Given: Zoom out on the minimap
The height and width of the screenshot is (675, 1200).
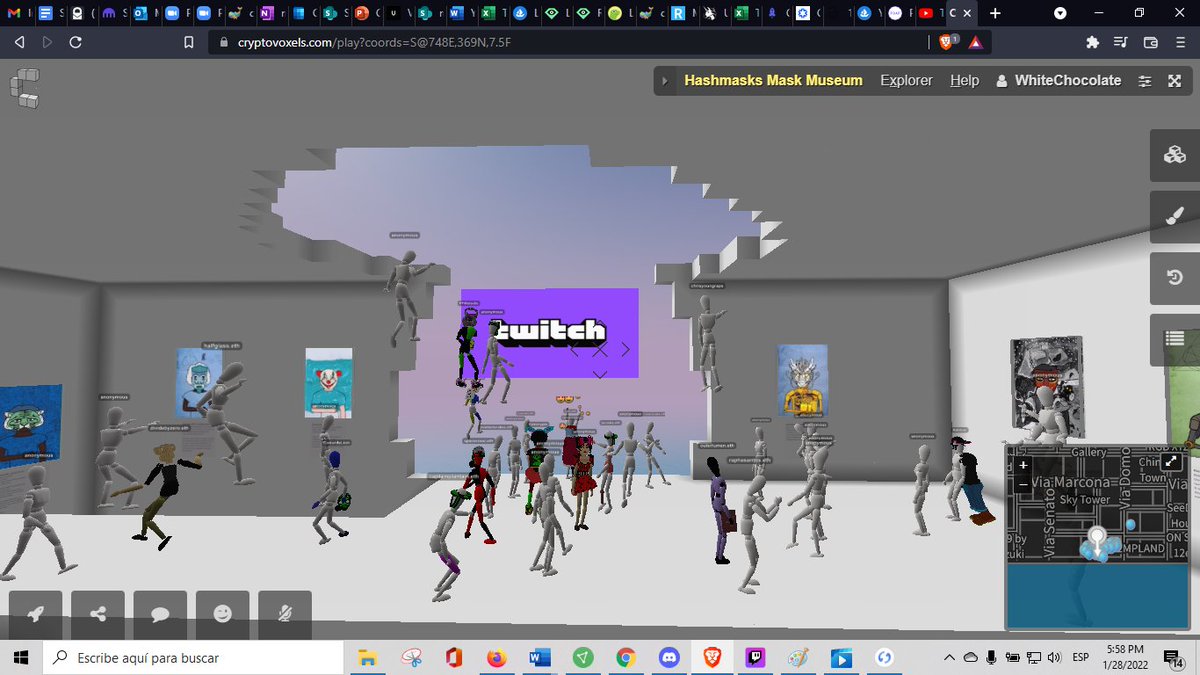Looking at the screenshot, I should pos(1023,483).
